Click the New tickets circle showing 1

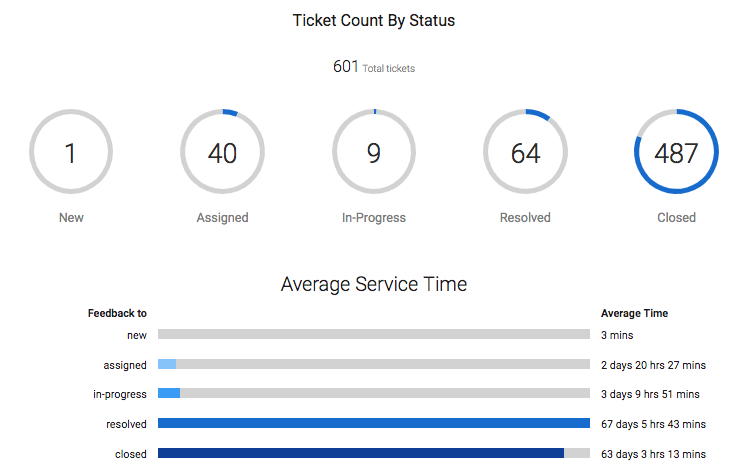pos(71,152)
